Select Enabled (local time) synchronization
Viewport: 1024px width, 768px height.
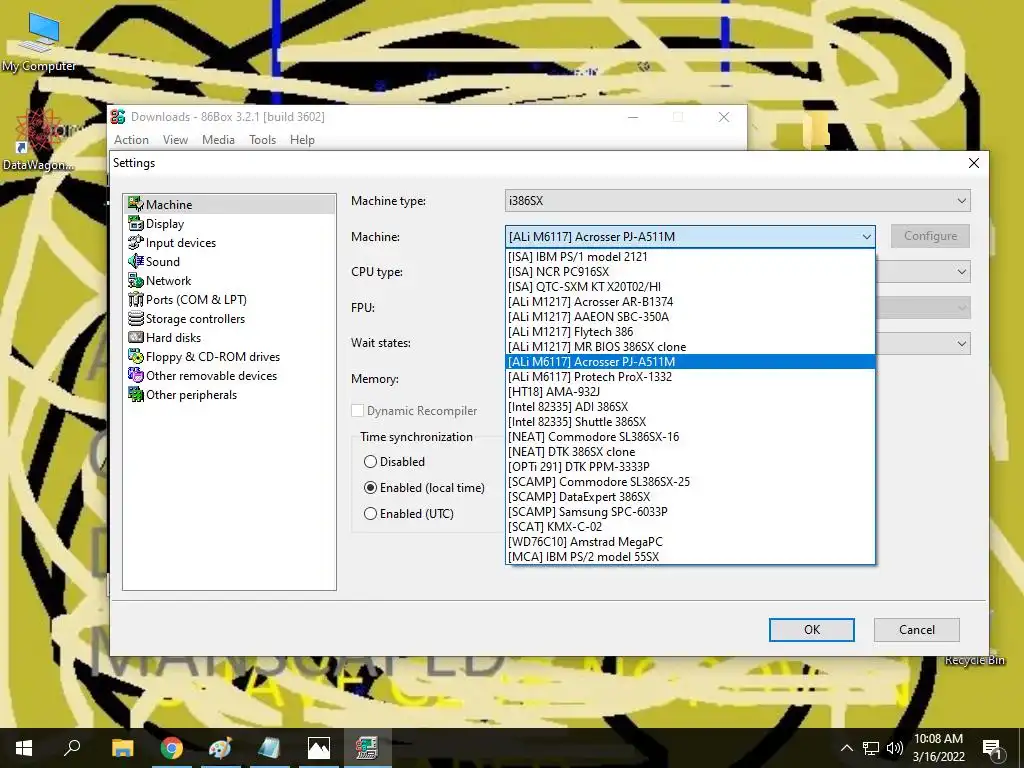click(370, 488)
